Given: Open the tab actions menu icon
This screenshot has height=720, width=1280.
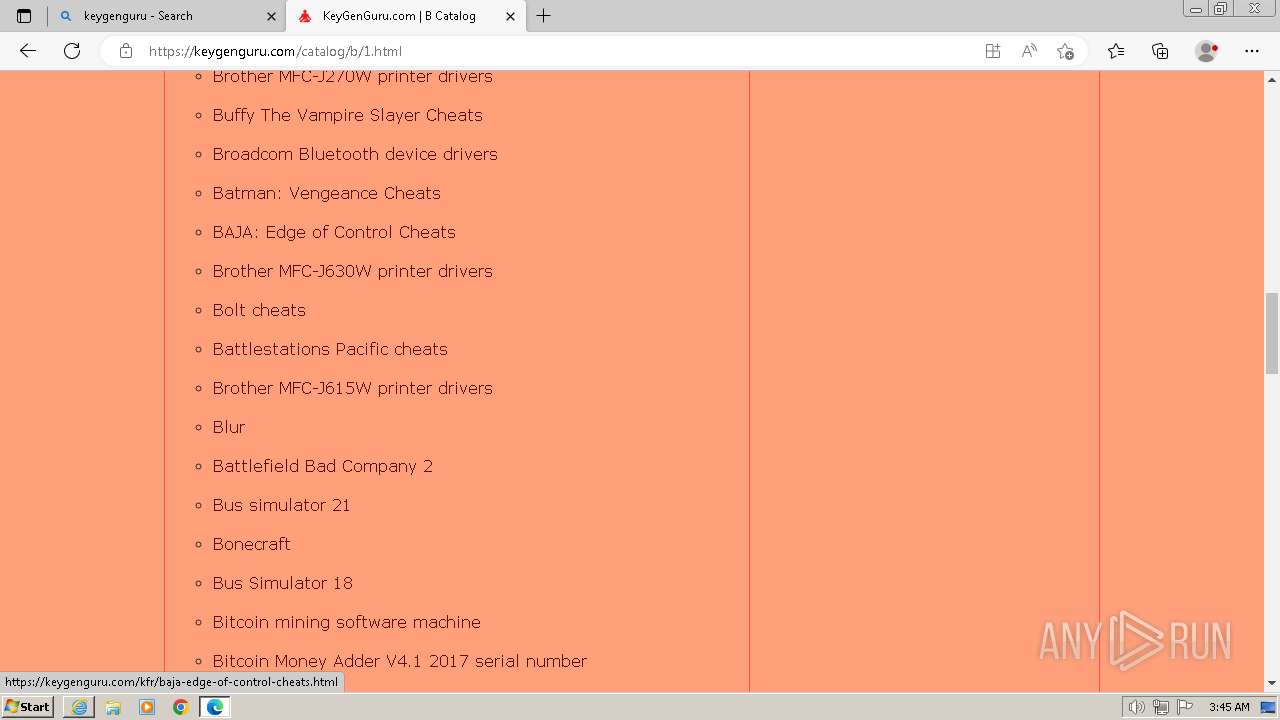Looking at the screenshot, I should [24, 16].
